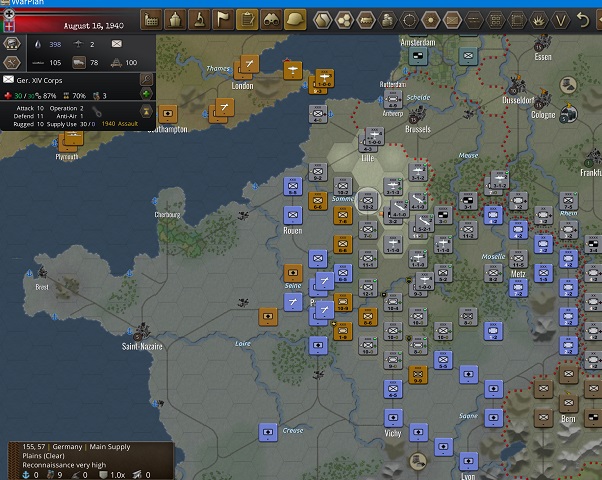The width and height of the screenshot is (602, 480).
Task: Select the gray bomber unit at Lille
Action: coord(375,136)
